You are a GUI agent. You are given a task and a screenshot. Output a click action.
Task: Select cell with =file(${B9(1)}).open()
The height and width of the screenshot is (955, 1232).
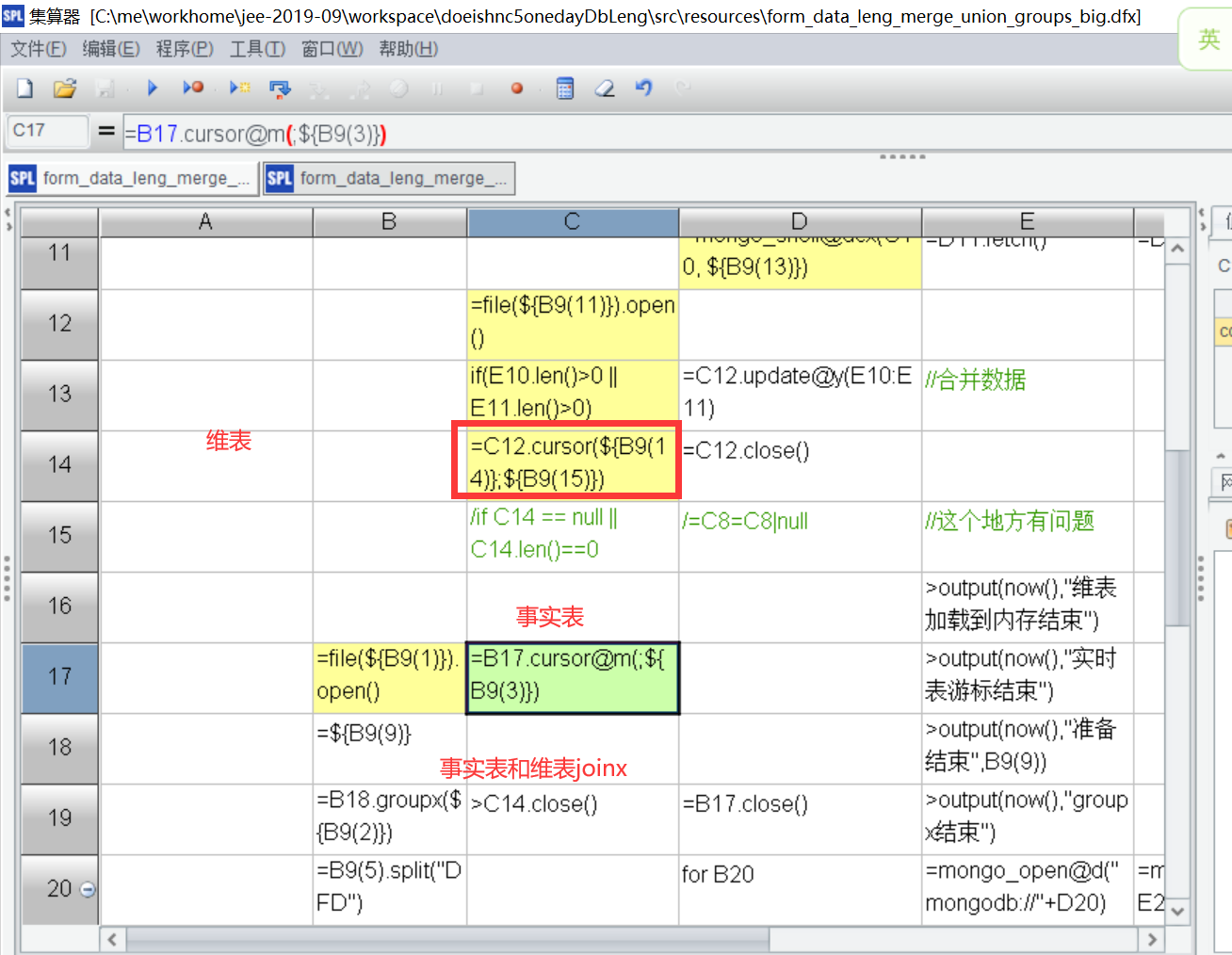click(389, 677)
